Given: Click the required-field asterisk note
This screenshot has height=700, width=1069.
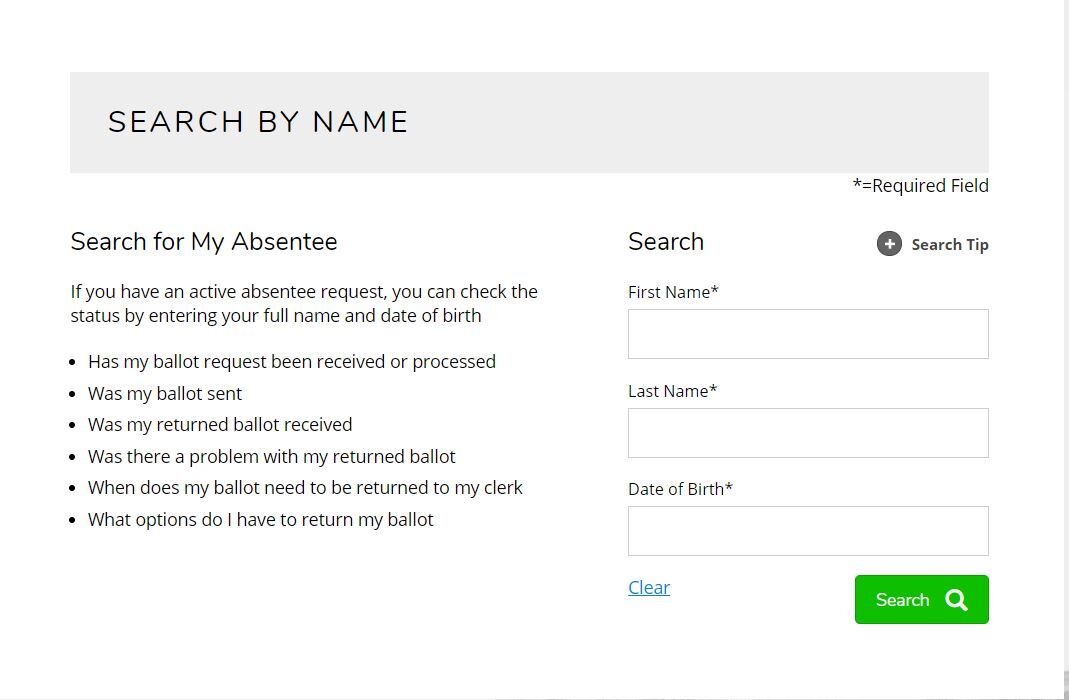Looking at the screenshot, I should coord(920,185).
